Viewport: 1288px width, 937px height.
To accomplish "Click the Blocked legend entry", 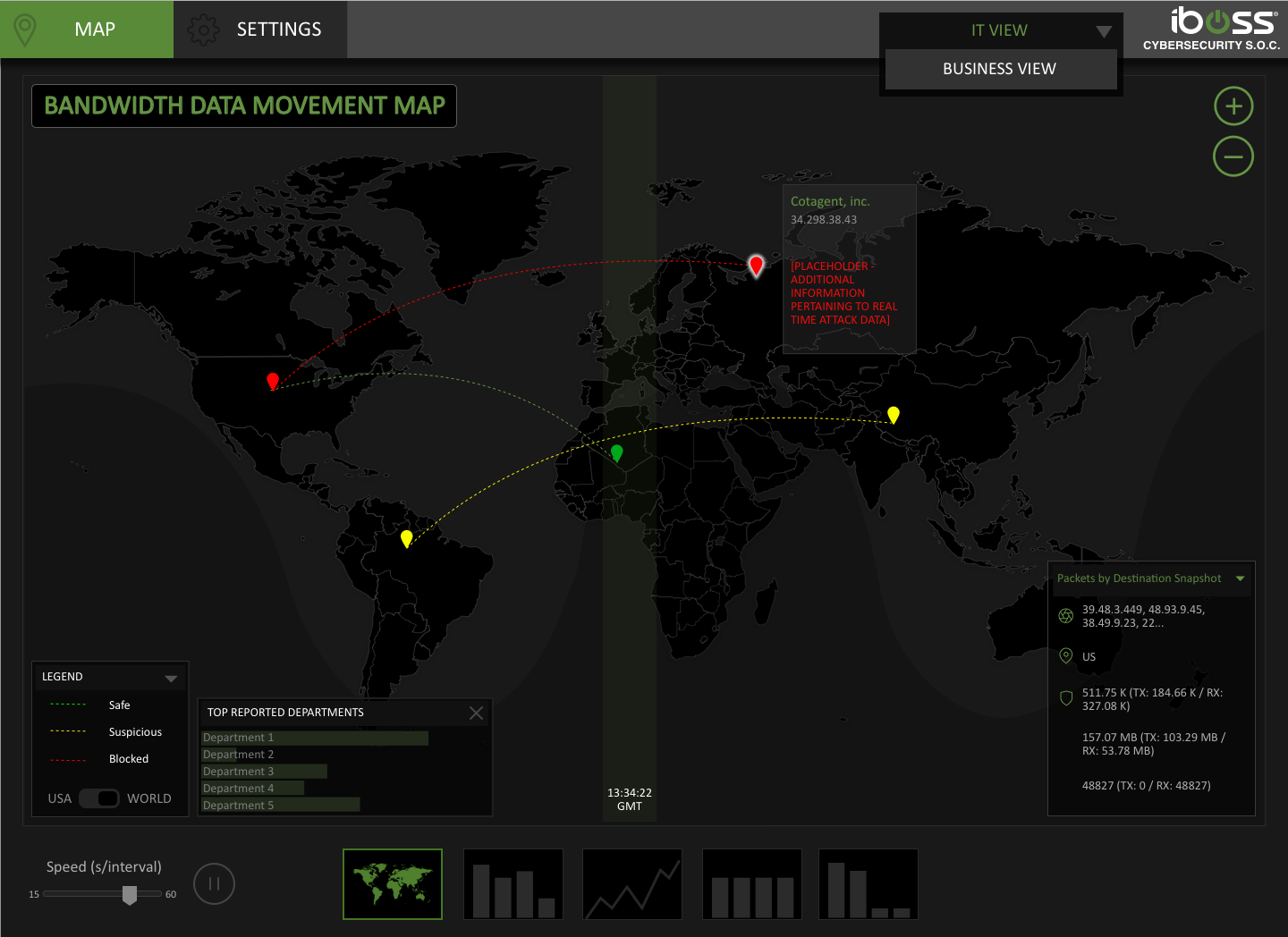I will (129, 759).
